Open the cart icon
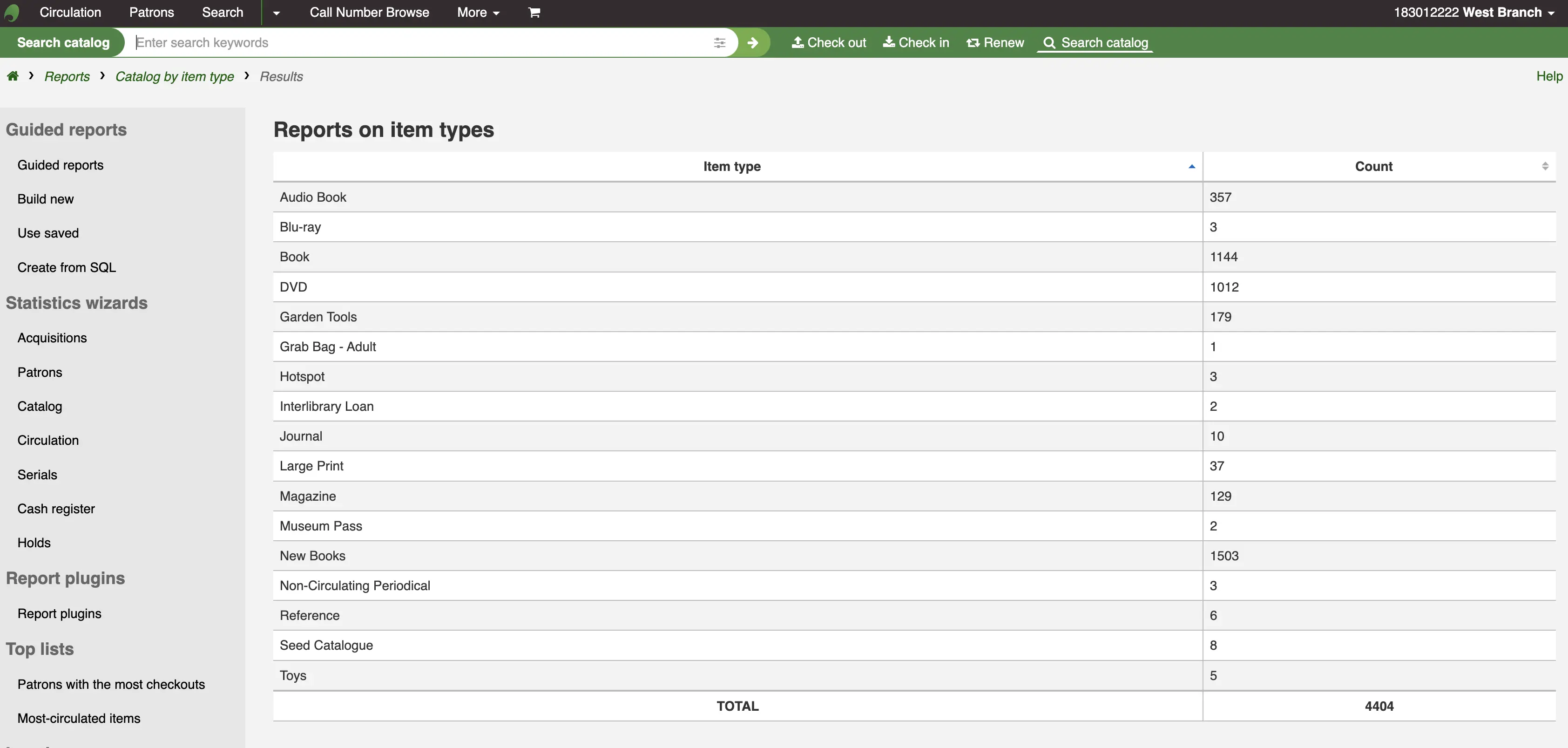1568x748 pixels. (x=534, y=12)
